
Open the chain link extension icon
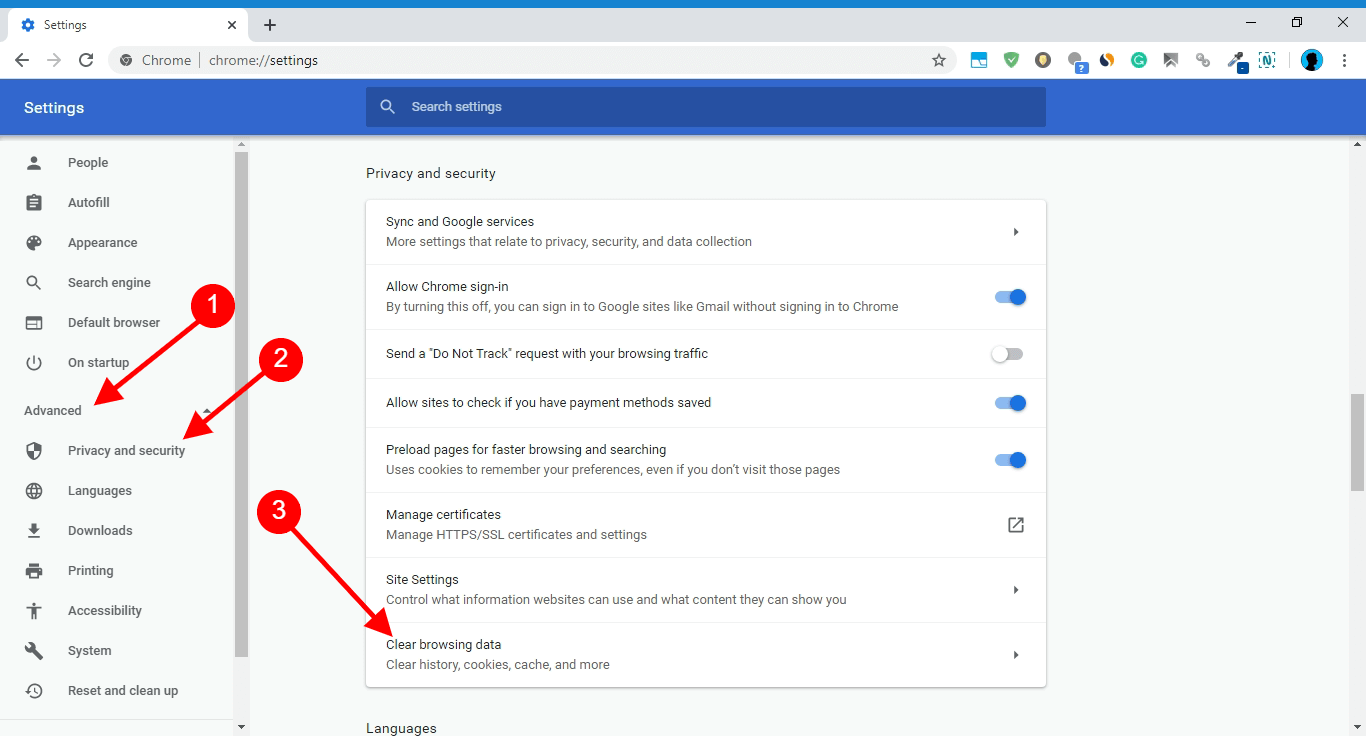coord(1203,60)
